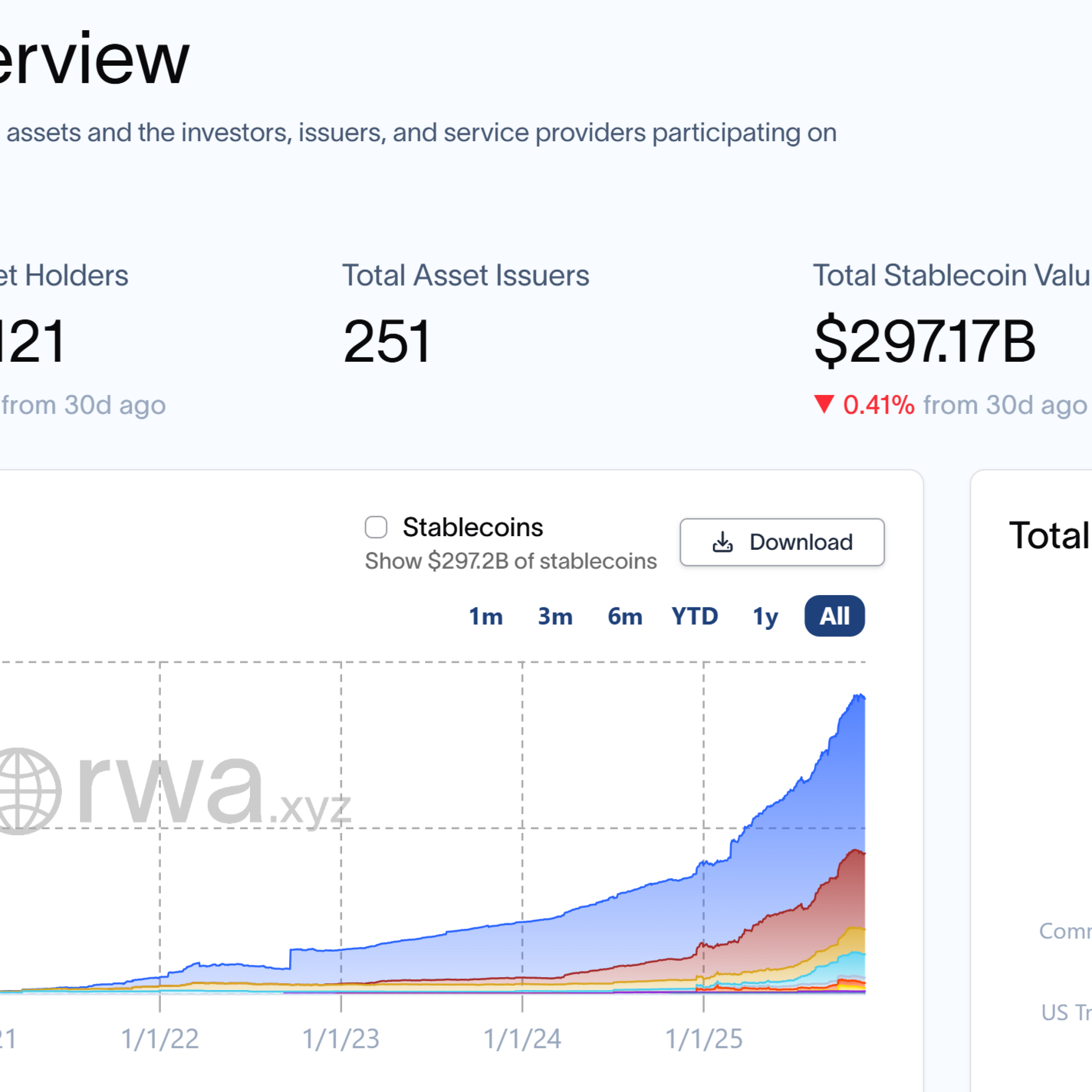Select the 1m time range

[485, 616]
